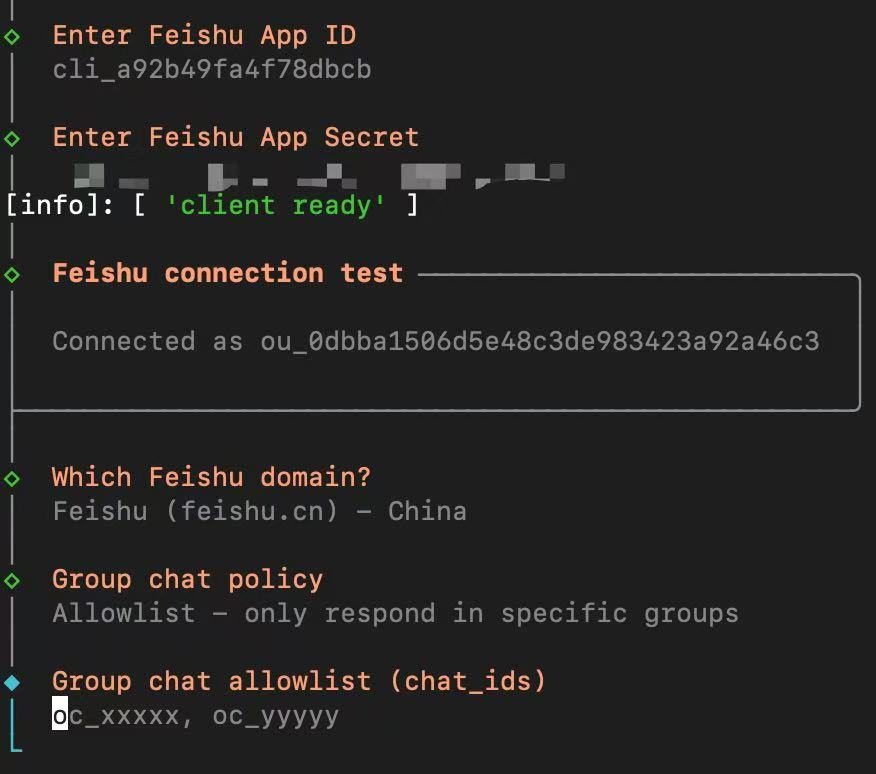Click the Group chat allowlist input line
Image resolution: width=876 pixels, height=774 pixels.
pyautogui.click(x=196, y=716)
